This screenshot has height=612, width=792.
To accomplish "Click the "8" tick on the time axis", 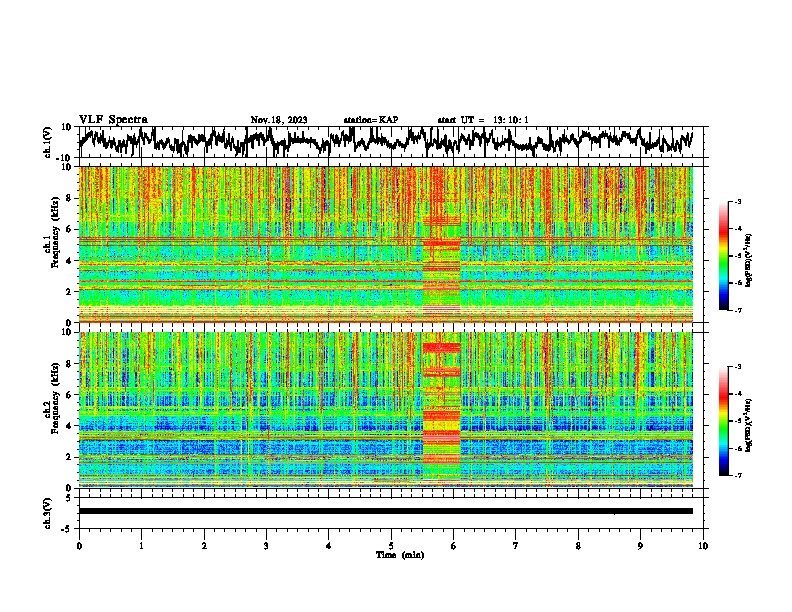I will (x=578, y=546).
